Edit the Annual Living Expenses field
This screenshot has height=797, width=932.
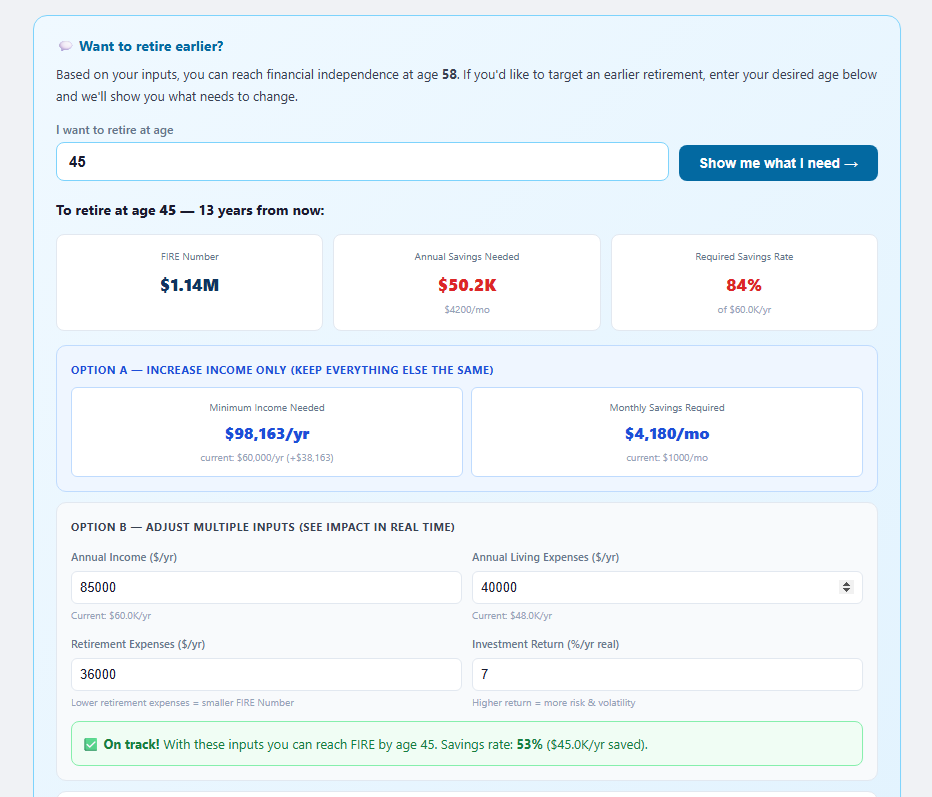pos(667,587)
